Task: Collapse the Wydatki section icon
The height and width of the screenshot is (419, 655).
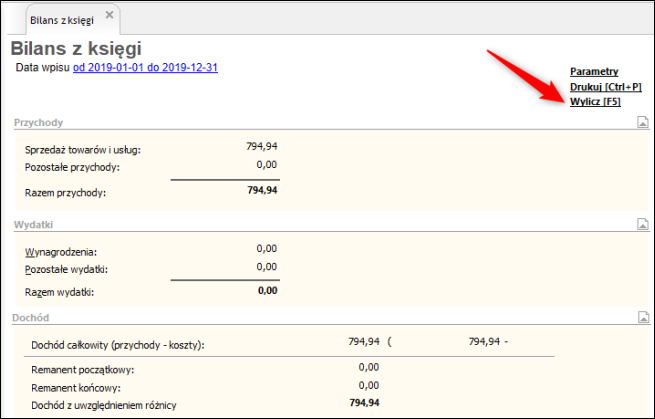Action: click(642, 224)
